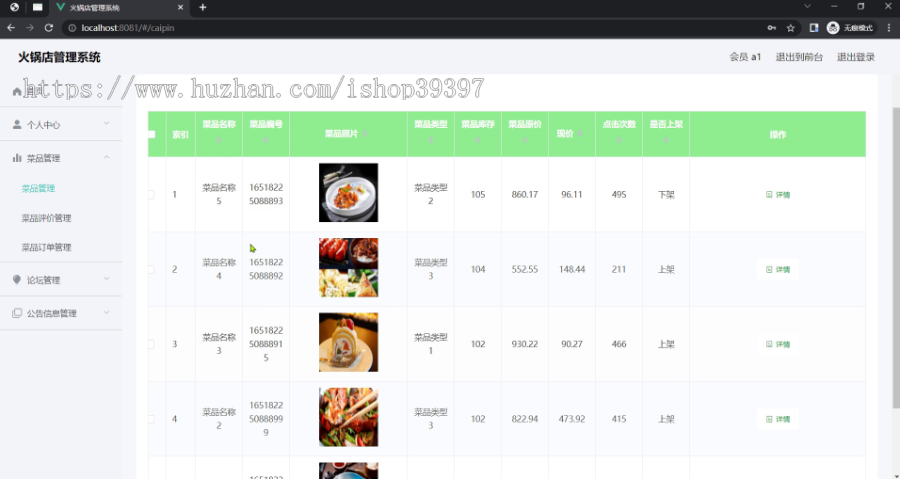
Task: Collapse the 菜品管理 group chevron
Action: click(x=106, y=157)
